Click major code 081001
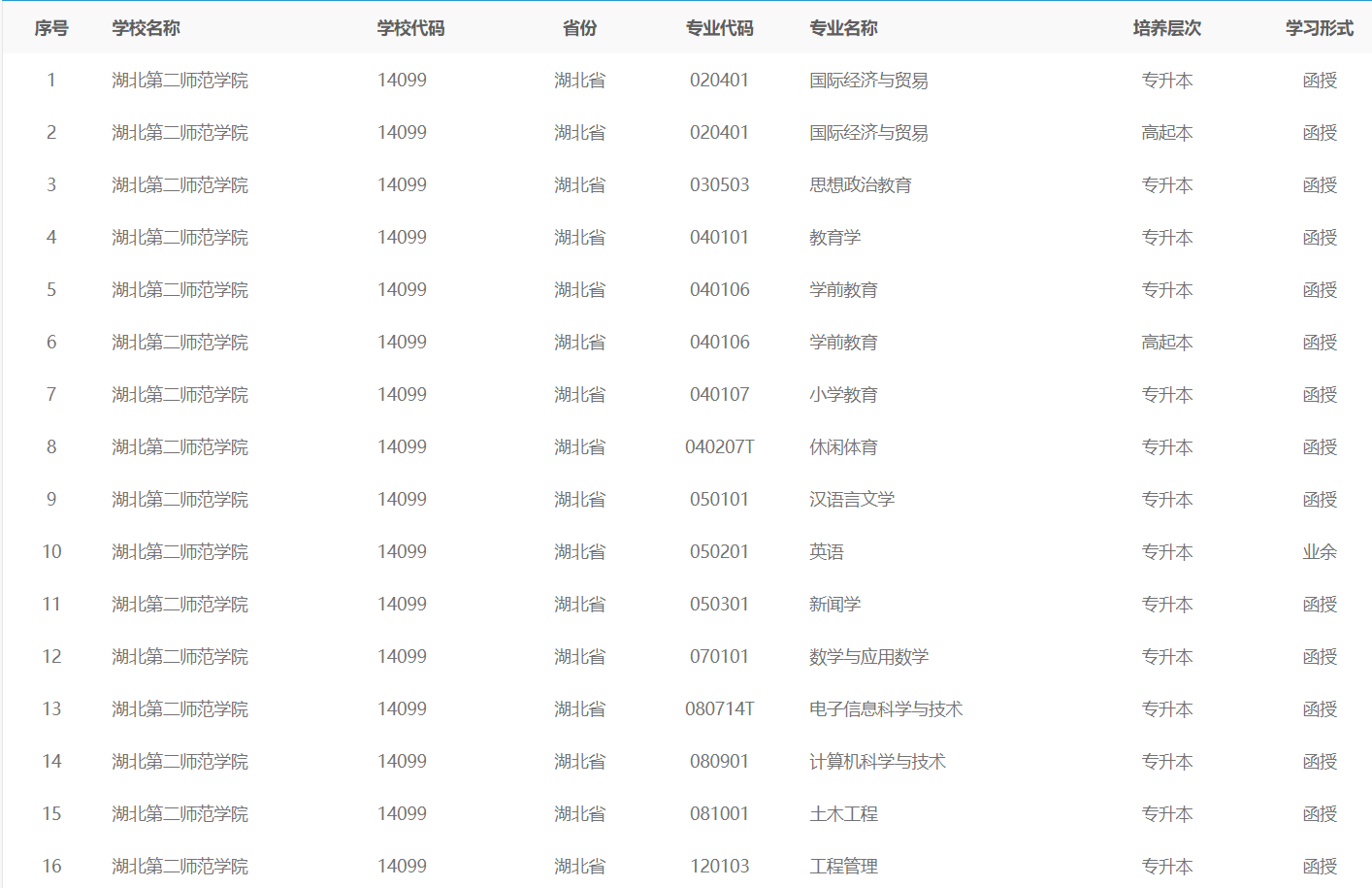1372x888 pixels. (x=719, y=814)
